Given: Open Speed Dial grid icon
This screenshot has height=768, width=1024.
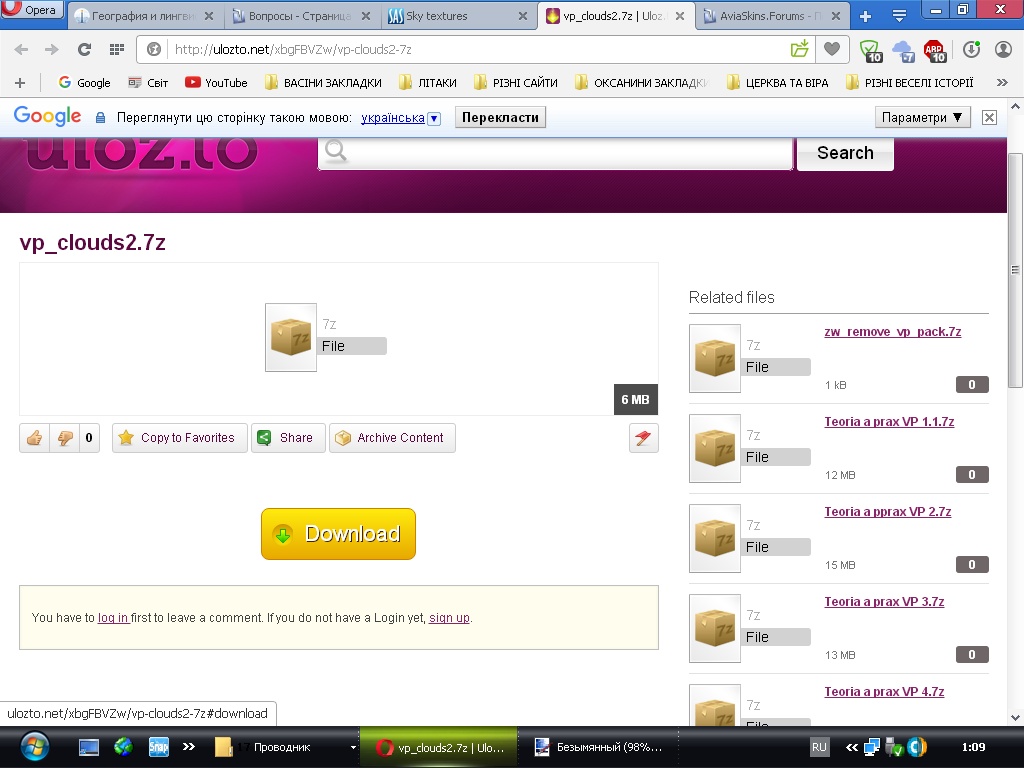Looking at the screenshot, I should 117,49.
